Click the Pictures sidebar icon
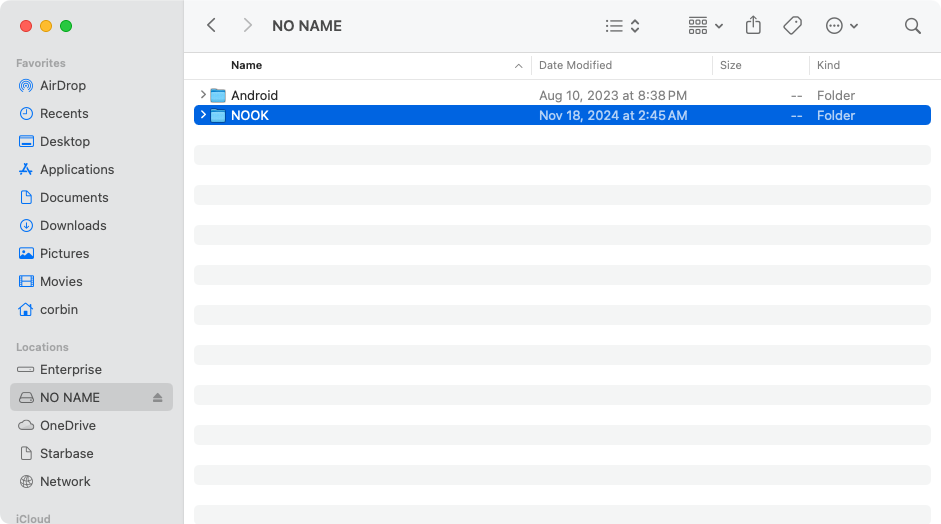The image size is (941, 524). point(26,253)
